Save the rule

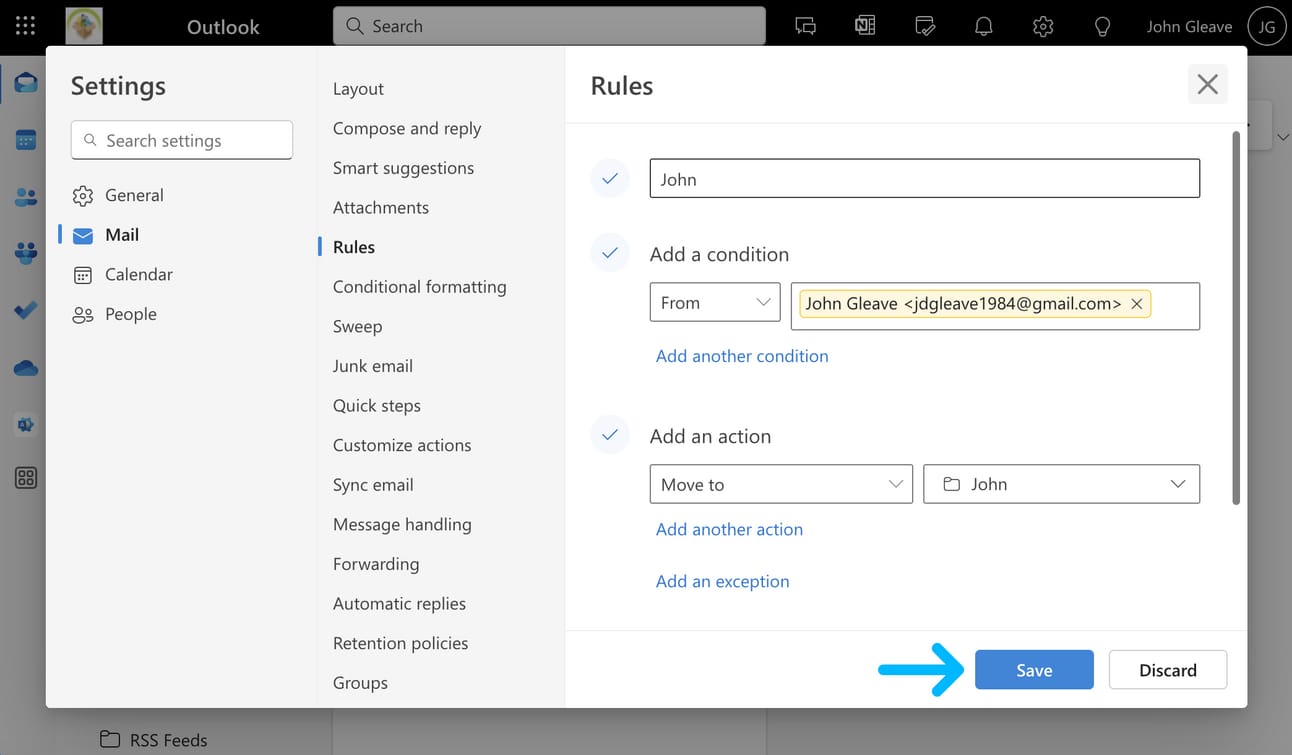pyautogui.click(x=1034, y=670)
